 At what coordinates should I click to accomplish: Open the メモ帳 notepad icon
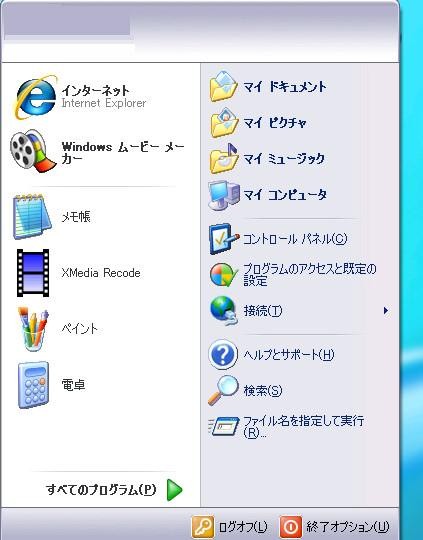point(32,217)
